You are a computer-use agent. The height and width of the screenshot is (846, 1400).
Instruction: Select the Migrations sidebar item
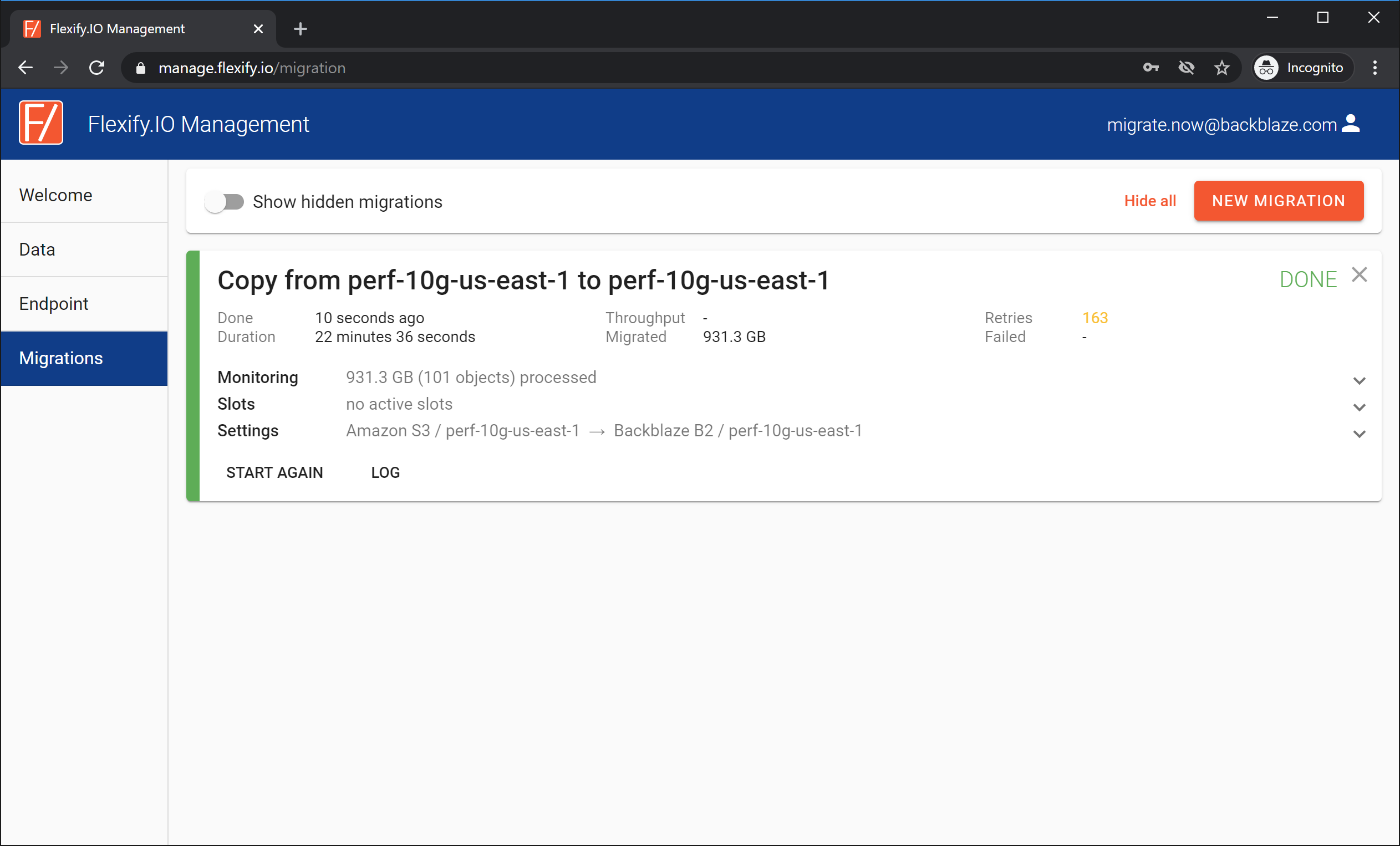84,359
